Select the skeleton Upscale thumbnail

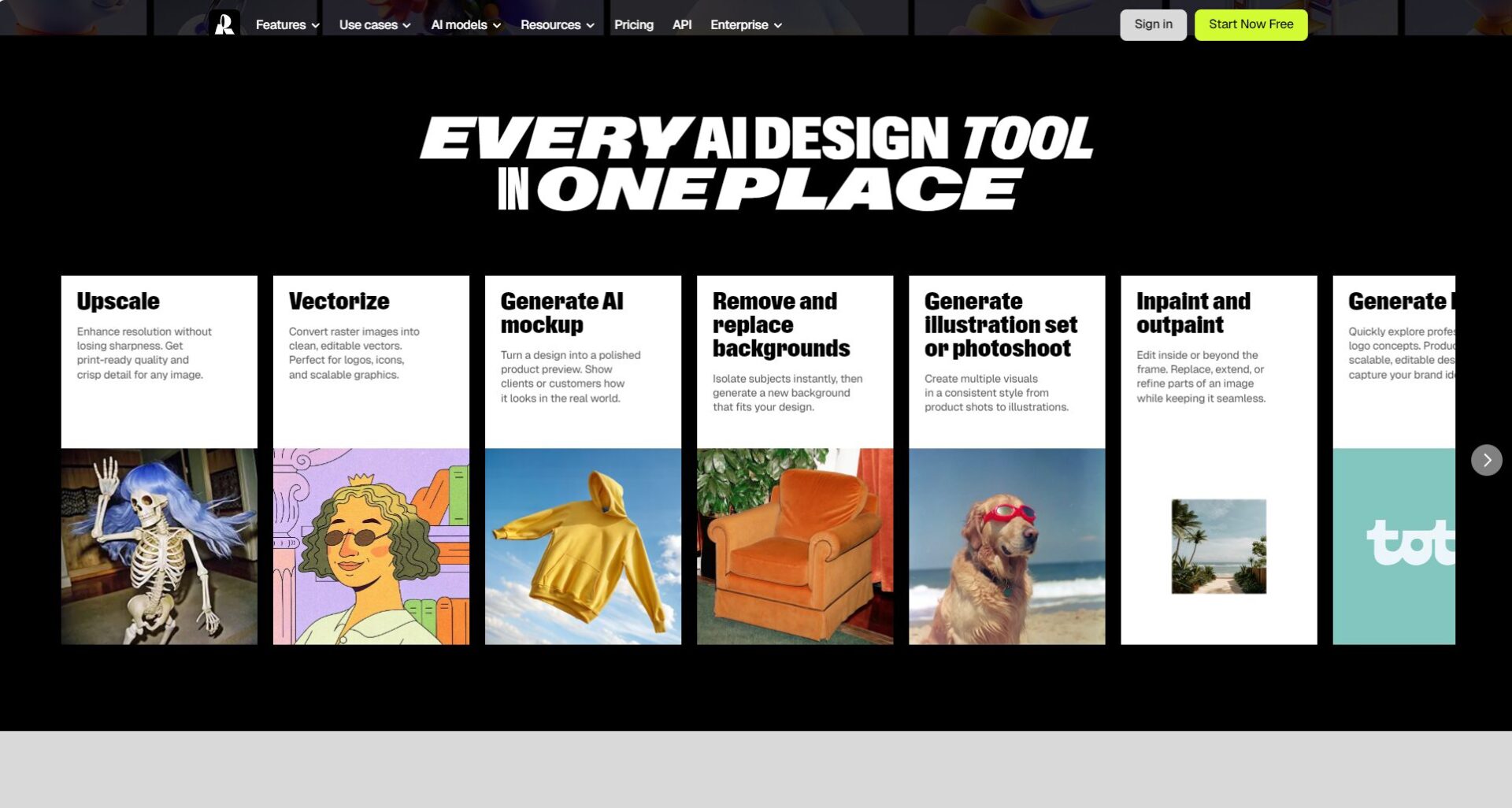(x=159, y=546)
